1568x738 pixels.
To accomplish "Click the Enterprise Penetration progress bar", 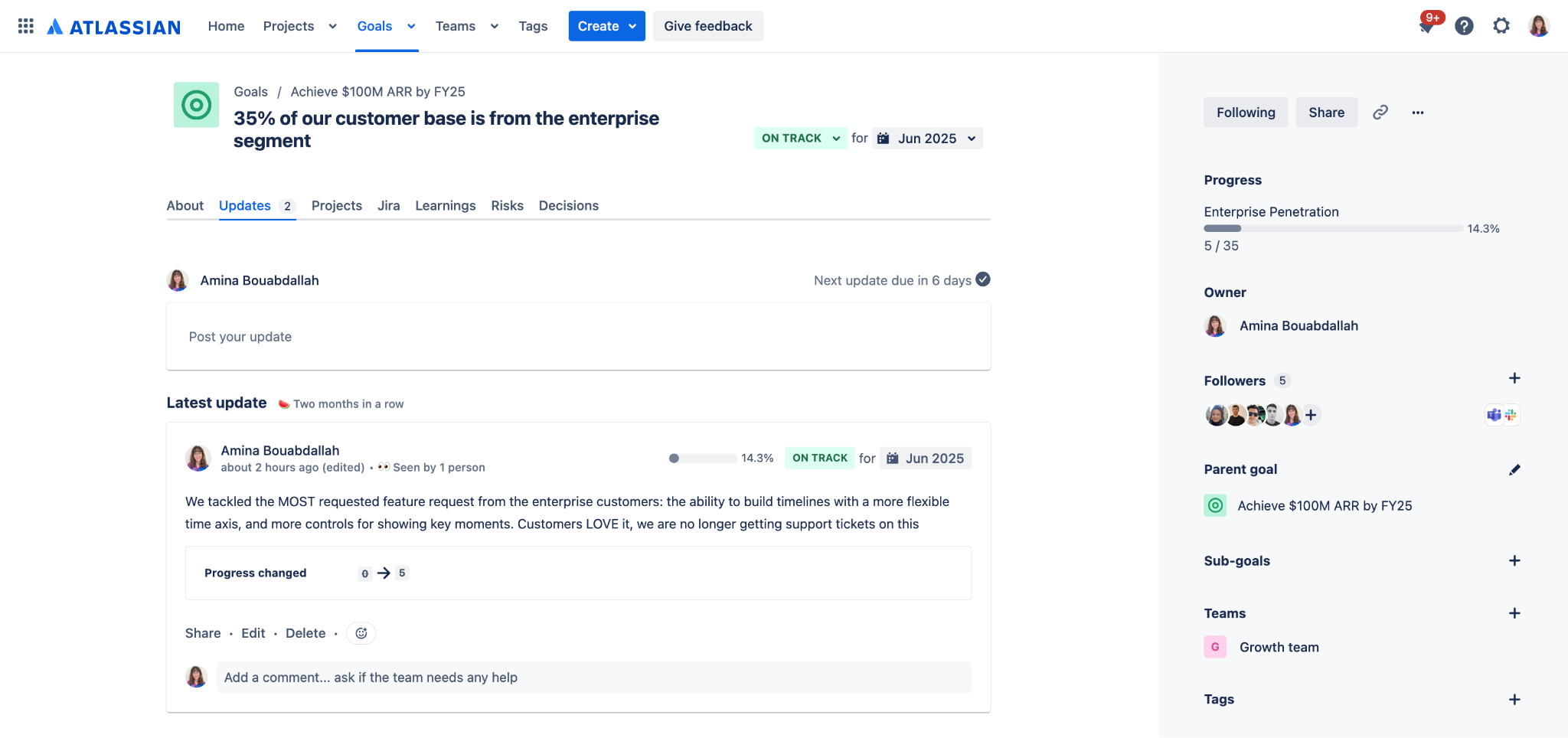I will click(1333, 228).
